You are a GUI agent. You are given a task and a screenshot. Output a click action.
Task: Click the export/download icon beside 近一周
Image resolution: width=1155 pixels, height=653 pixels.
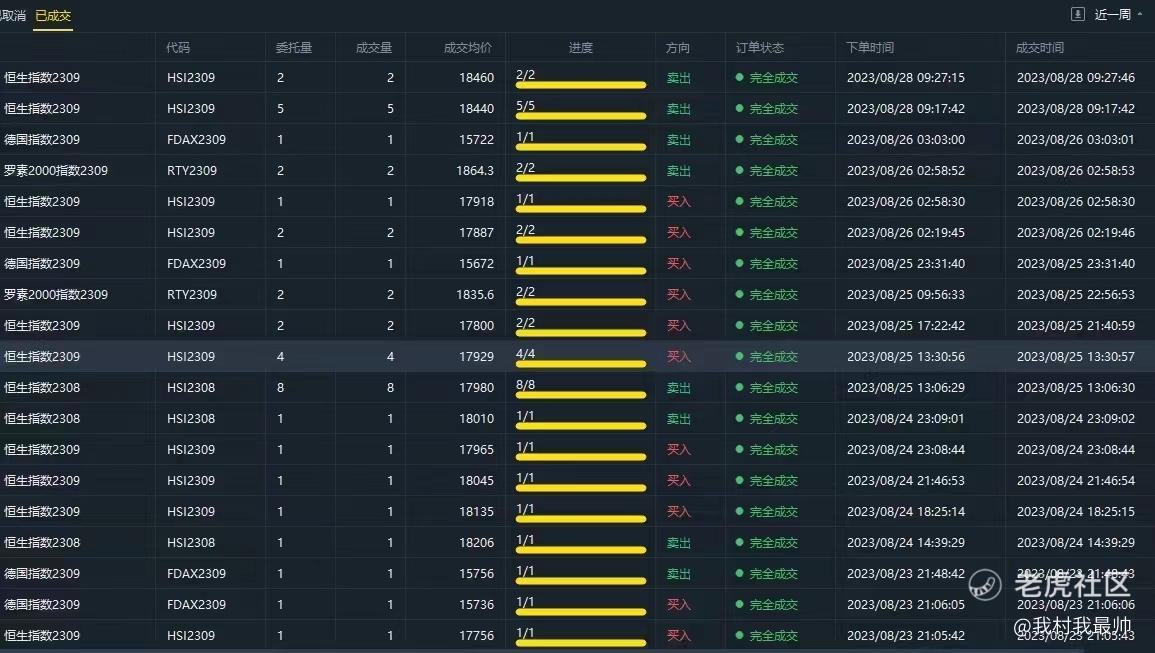click(x=1078, y=14)
